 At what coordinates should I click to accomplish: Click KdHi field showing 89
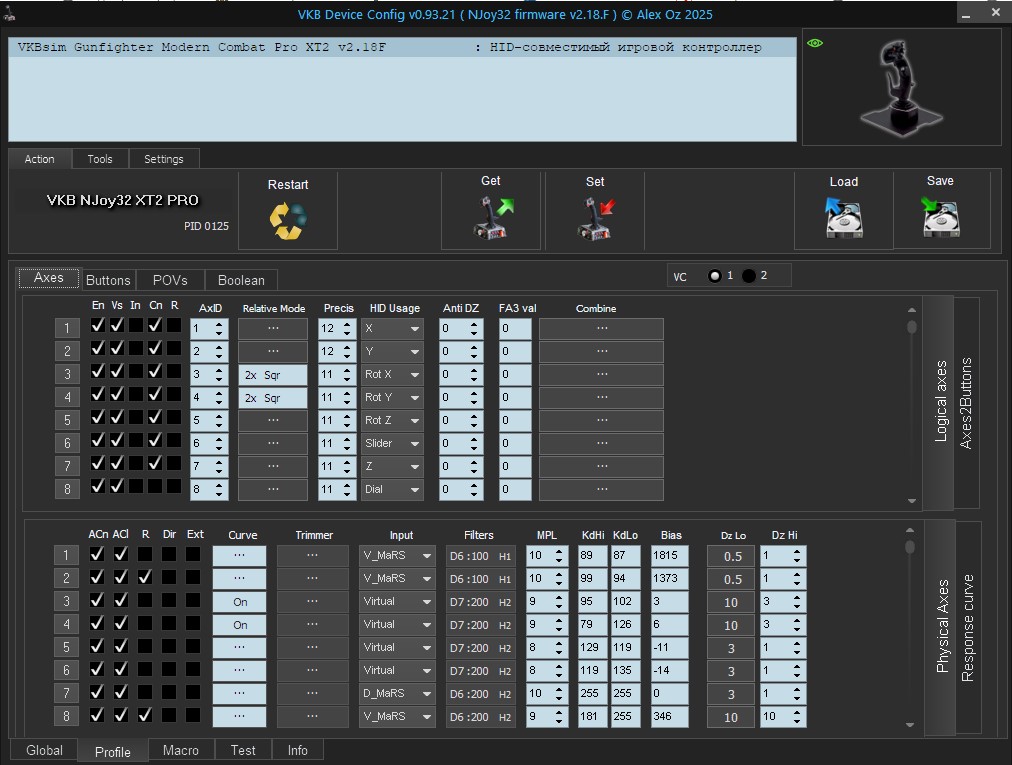coord(592,555)
